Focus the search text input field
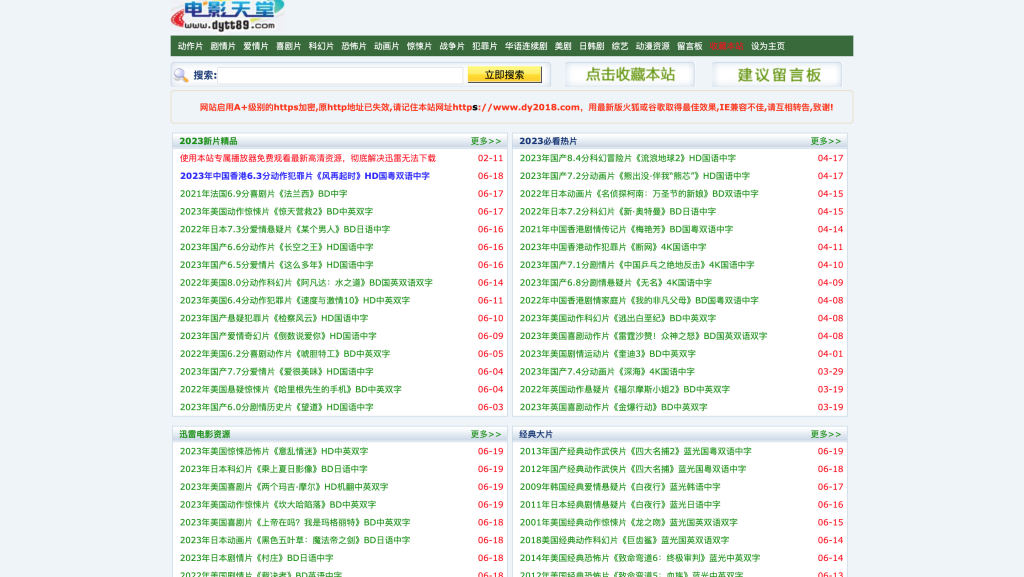 pos(341,75)
